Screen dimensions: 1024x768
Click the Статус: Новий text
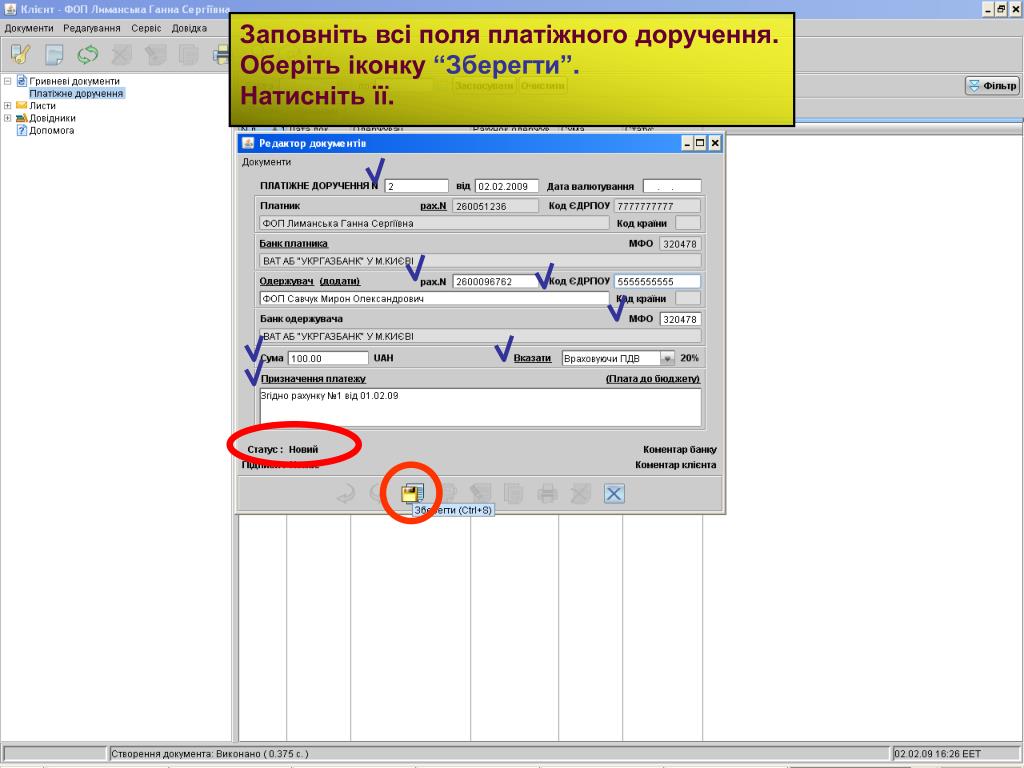coord(283,449)
